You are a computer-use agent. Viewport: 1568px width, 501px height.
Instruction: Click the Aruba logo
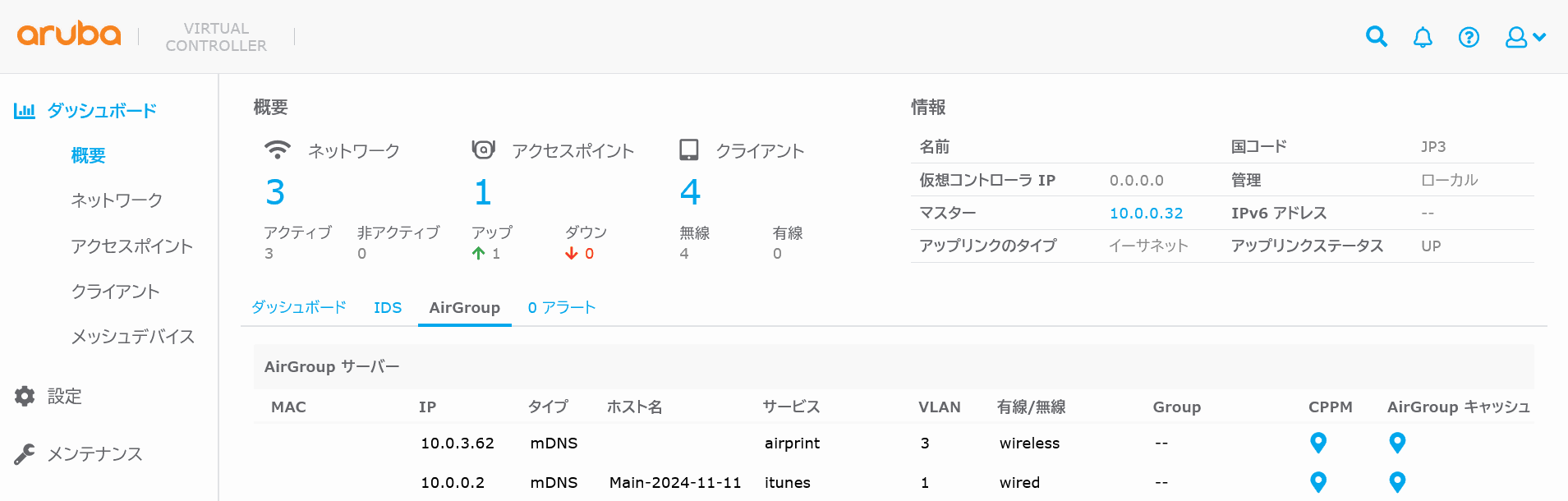[68, 34]
